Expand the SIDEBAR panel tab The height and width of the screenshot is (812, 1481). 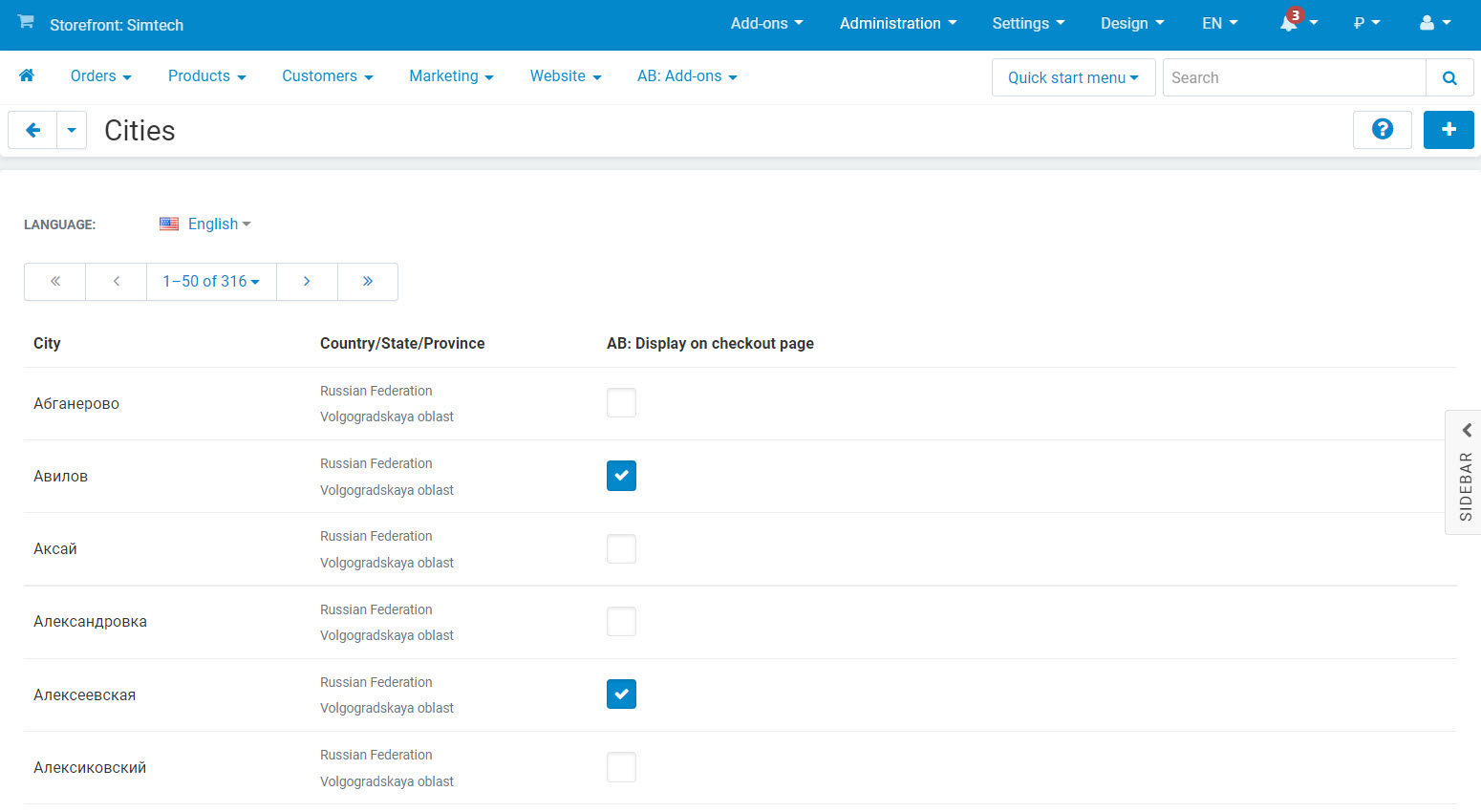[1464, 473]
